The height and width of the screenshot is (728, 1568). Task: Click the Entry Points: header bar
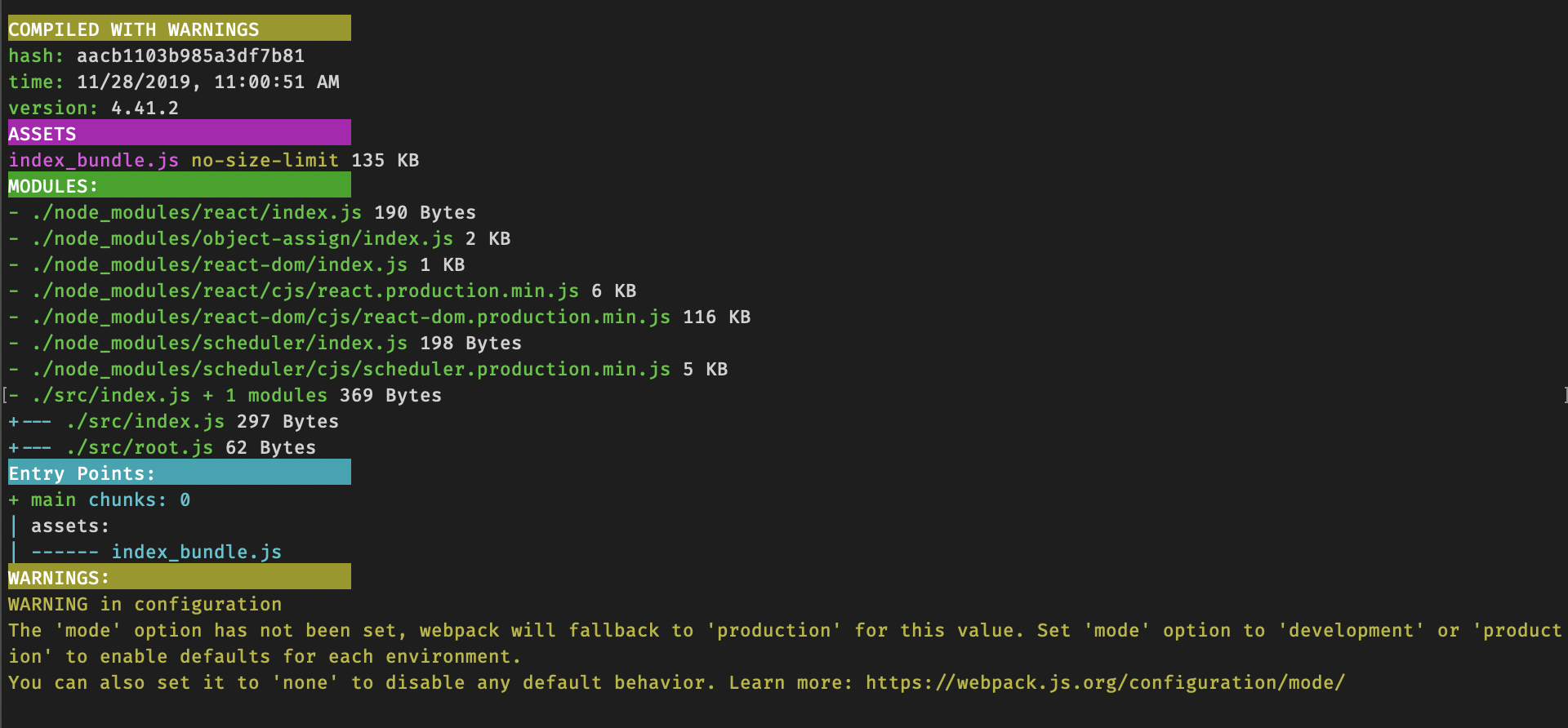(180, 472)
